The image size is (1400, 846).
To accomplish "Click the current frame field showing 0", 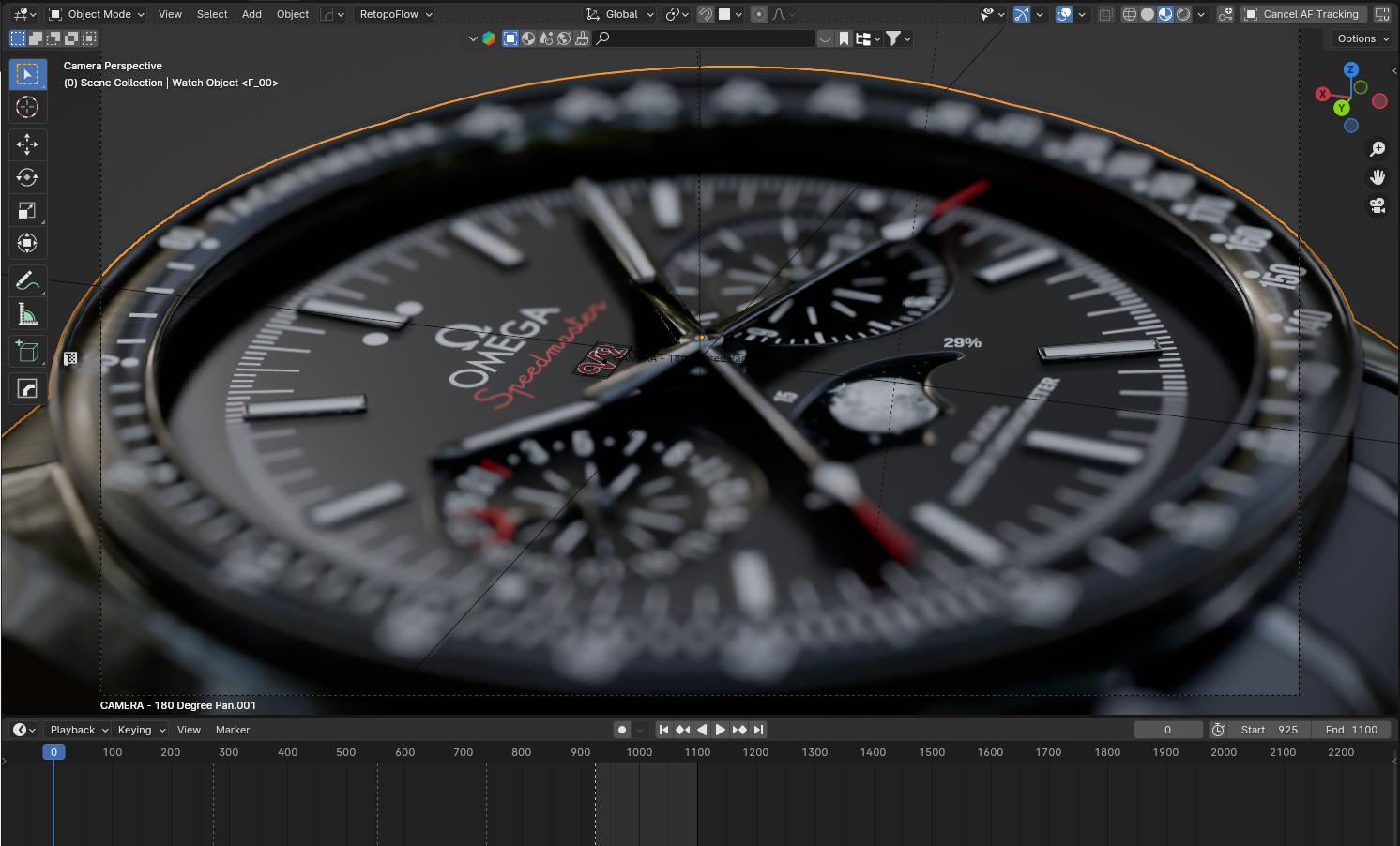I will pos(1167,730).
